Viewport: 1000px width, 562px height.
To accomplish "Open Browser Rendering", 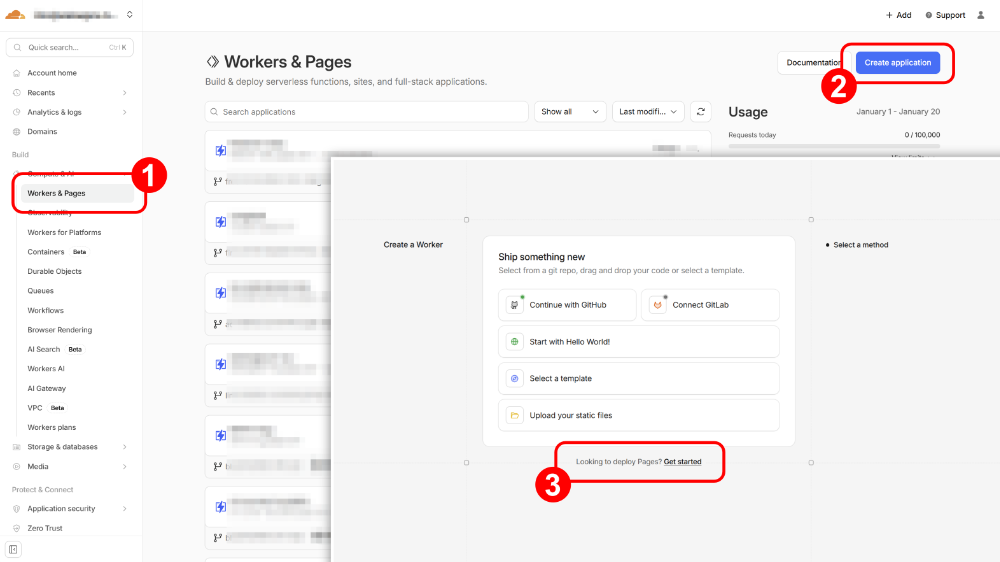I will click(59, 330).
